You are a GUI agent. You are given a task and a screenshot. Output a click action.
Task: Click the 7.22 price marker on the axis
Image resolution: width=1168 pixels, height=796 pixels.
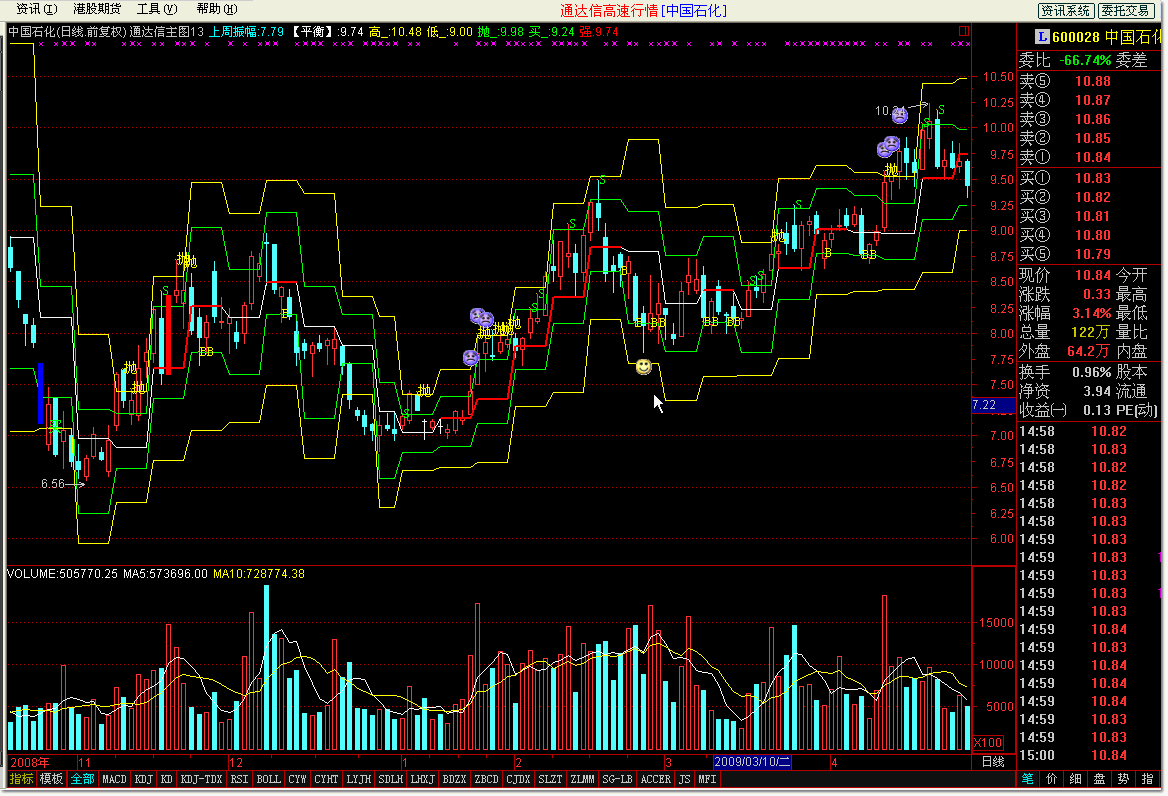tap(994, 405)
